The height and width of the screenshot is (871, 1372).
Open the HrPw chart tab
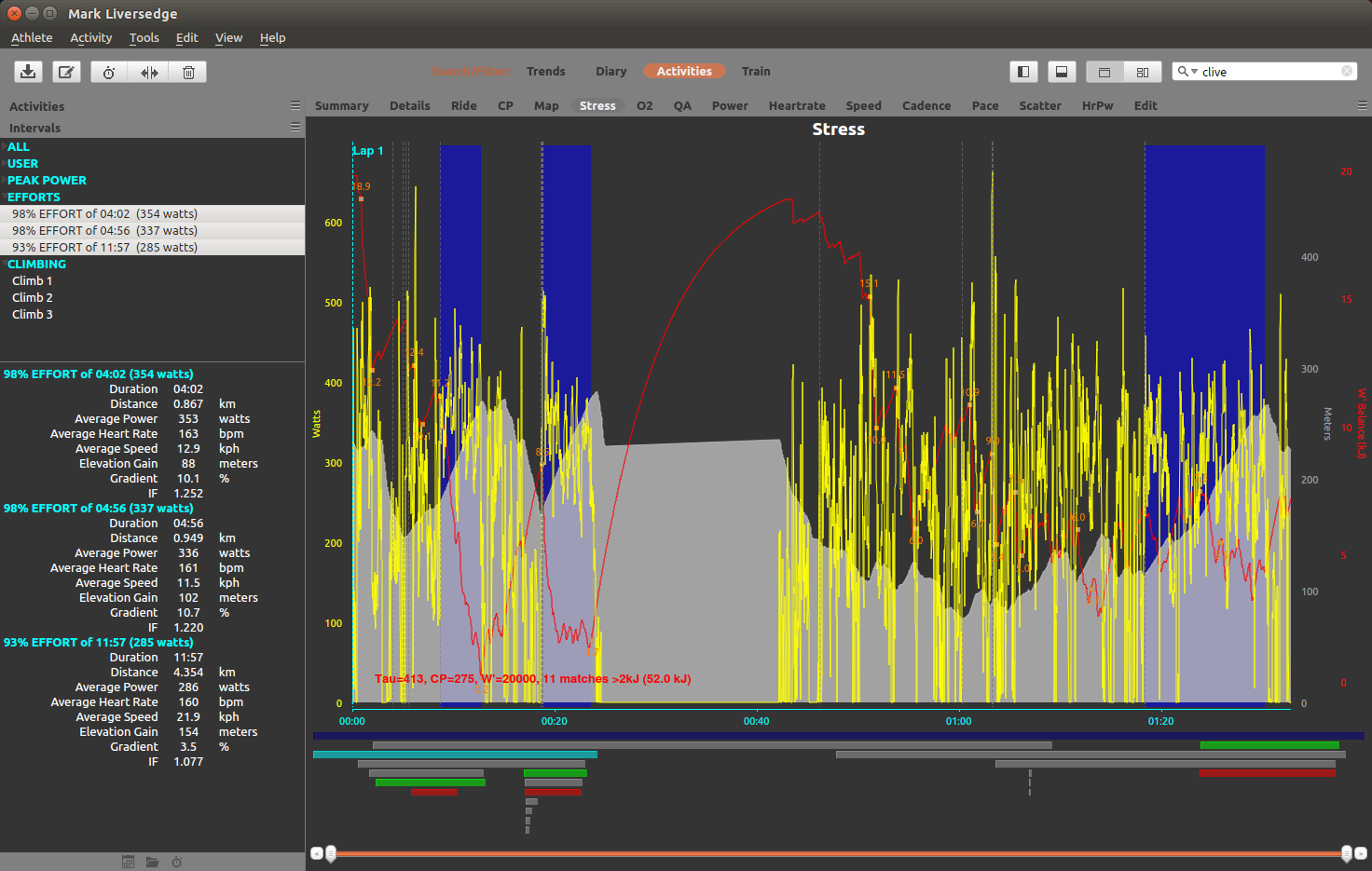point(1098,106)
